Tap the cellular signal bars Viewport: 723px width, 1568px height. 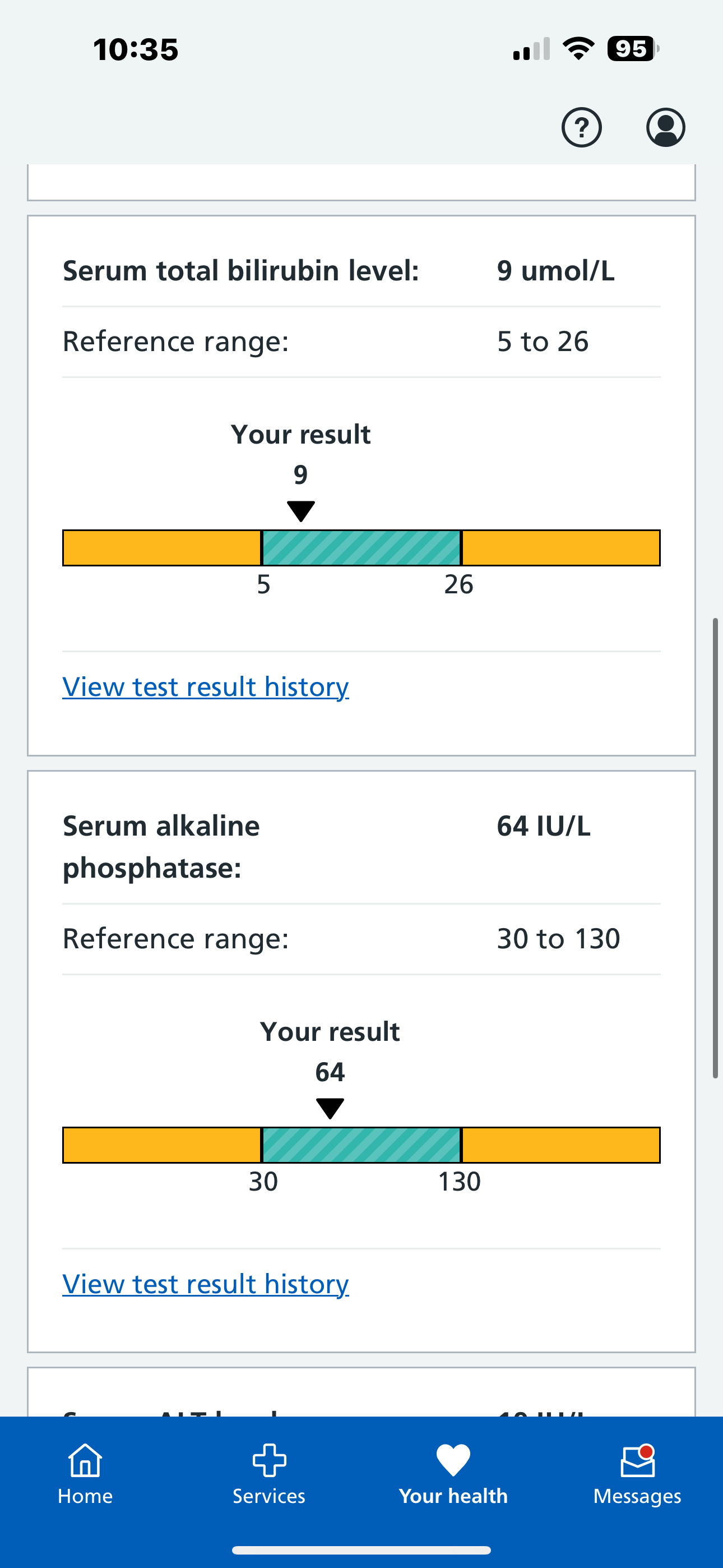531,49
